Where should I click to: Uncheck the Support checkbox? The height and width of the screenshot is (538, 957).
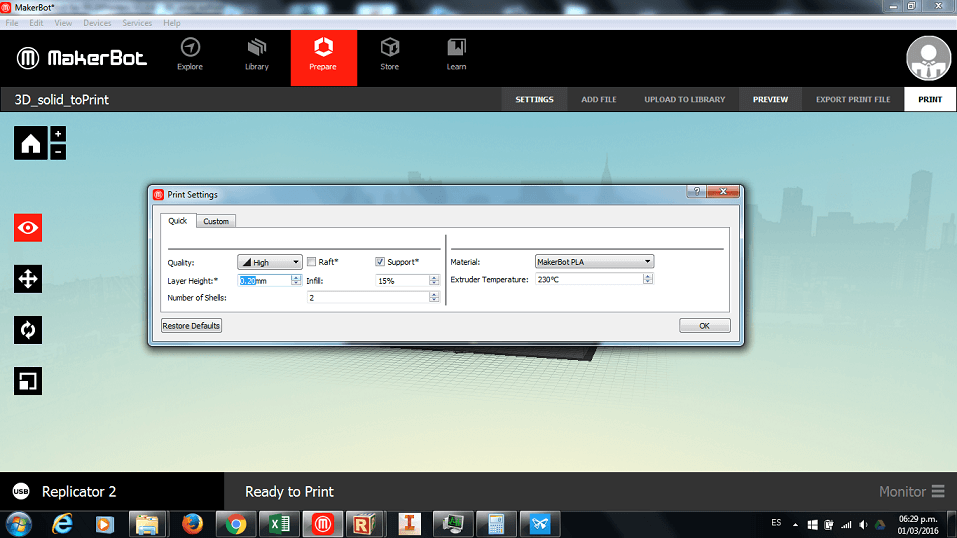pos(380,262)
